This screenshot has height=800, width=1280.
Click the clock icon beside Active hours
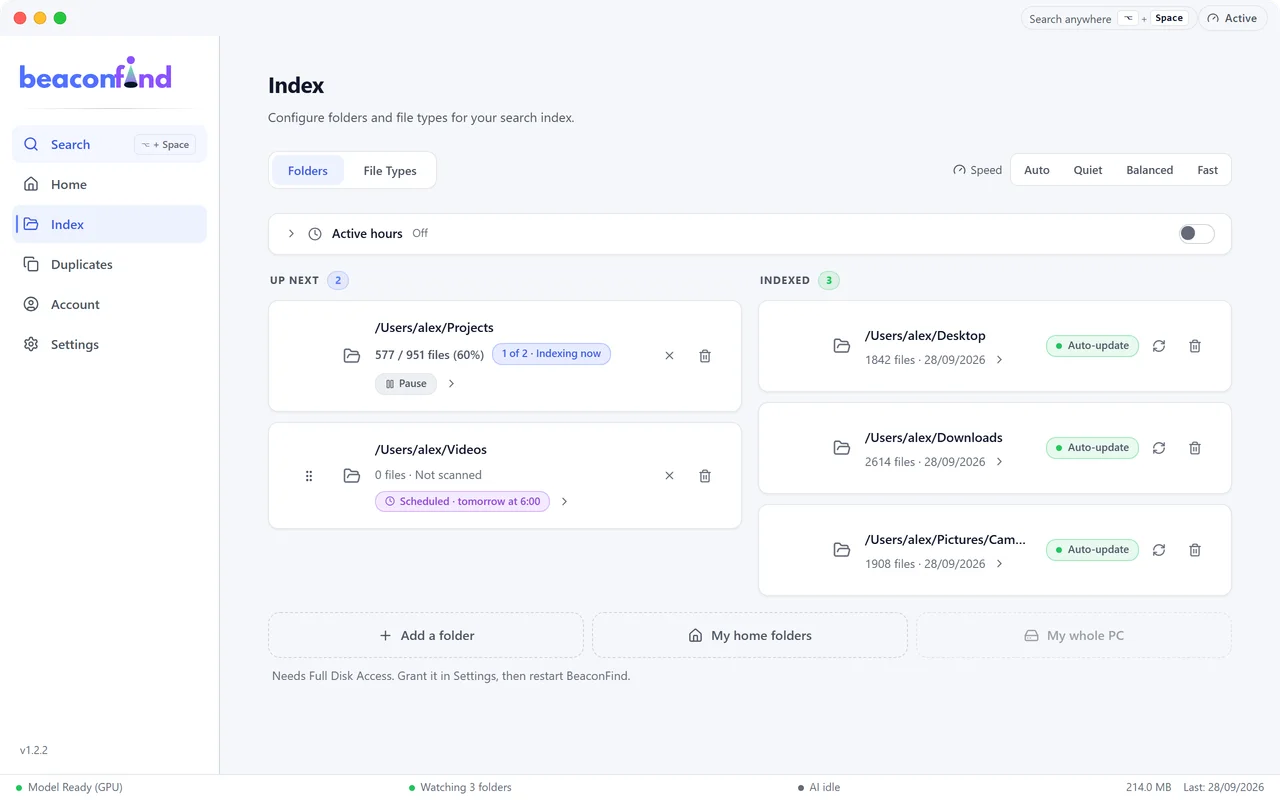pyautogui.click(x=315, y=234)
